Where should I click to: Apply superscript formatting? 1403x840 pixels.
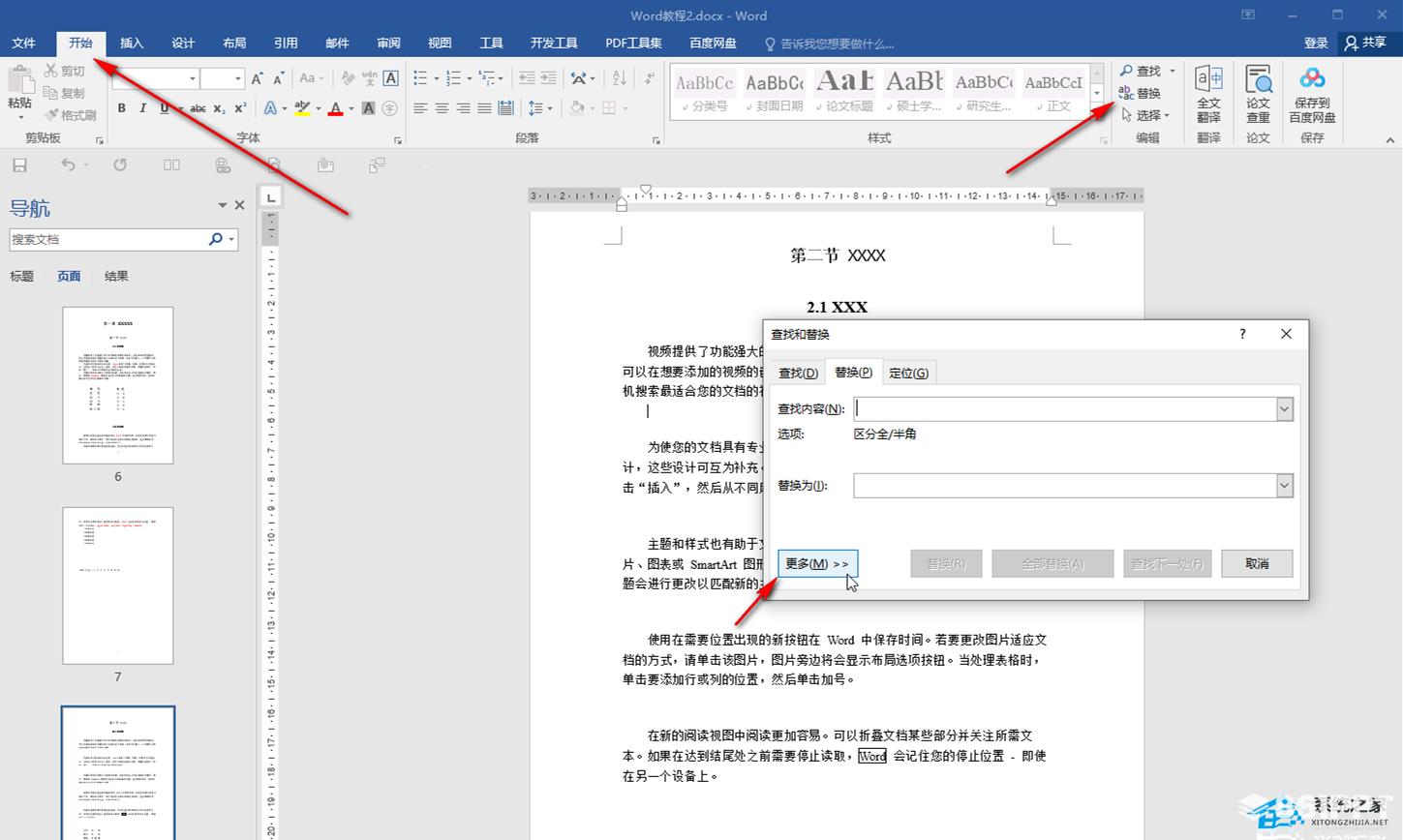coord(240,108)
